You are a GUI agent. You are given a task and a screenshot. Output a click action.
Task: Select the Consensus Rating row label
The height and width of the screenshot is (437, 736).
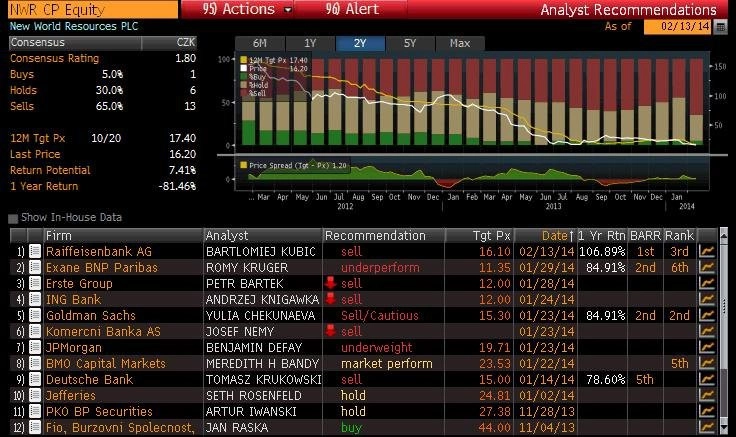pyautogui.click(x=54, y=58)
